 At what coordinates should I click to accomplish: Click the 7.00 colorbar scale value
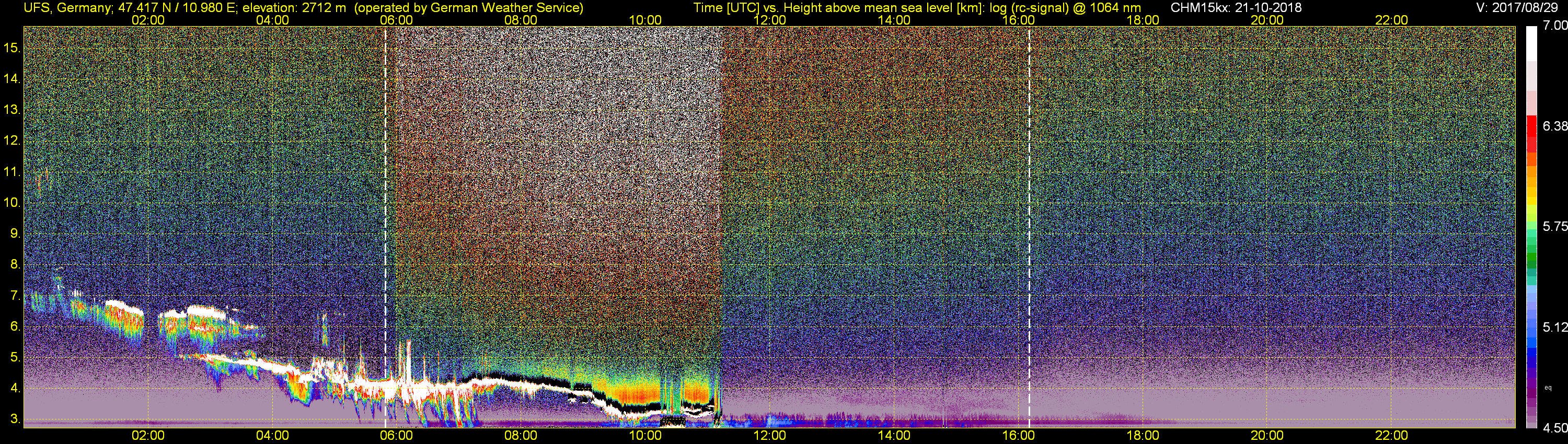click(x=1554, y=25)
